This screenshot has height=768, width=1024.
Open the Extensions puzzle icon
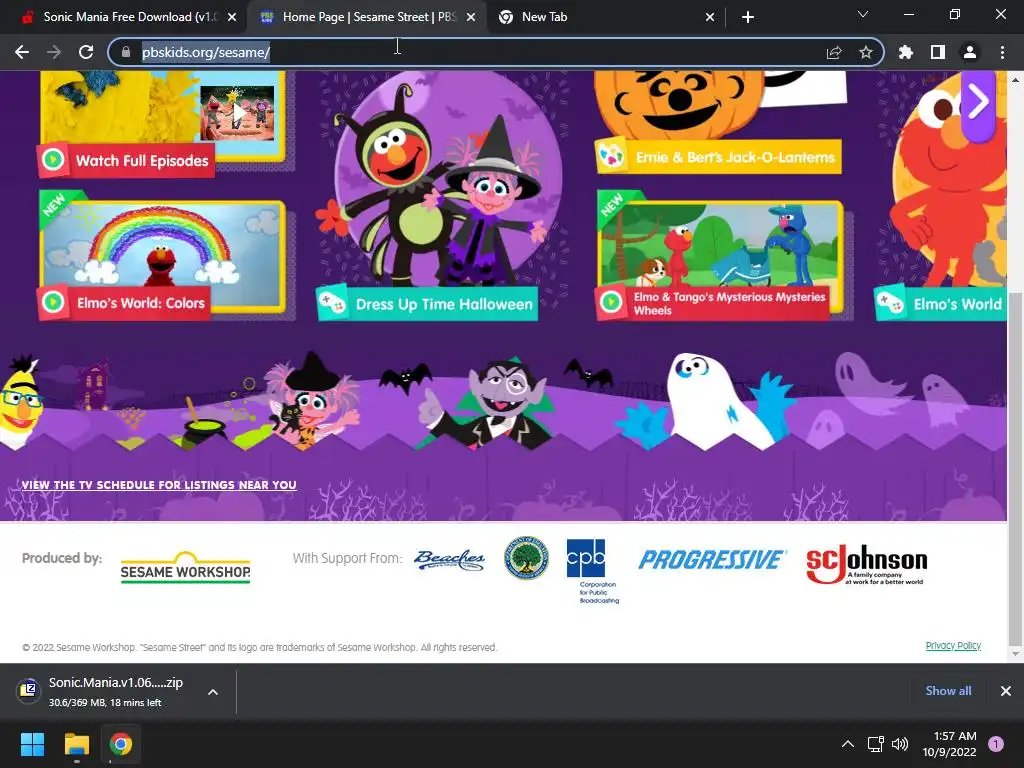pos(905,52)
